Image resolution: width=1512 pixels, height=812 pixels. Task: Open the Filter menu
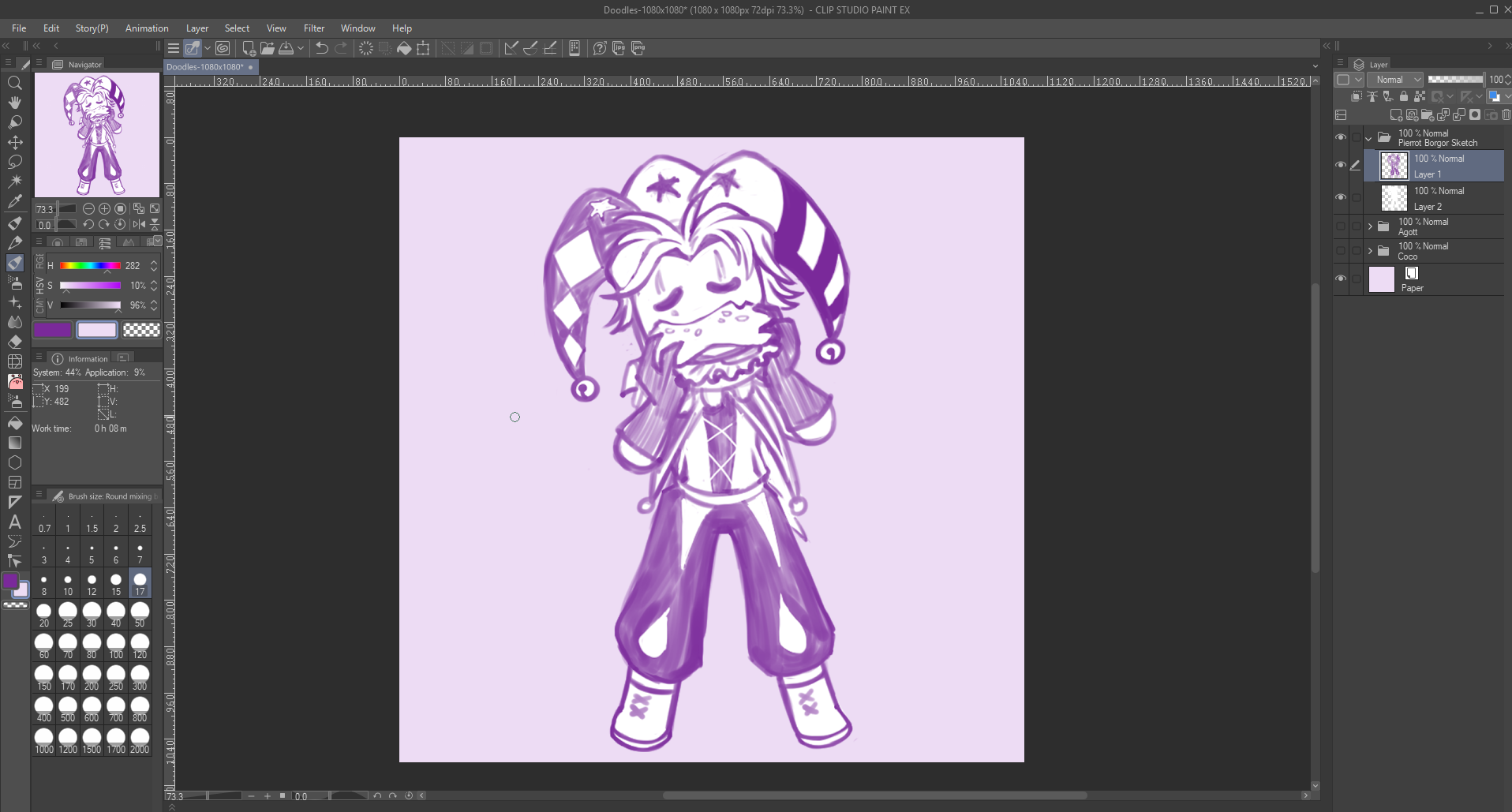[x=313, y=28]
